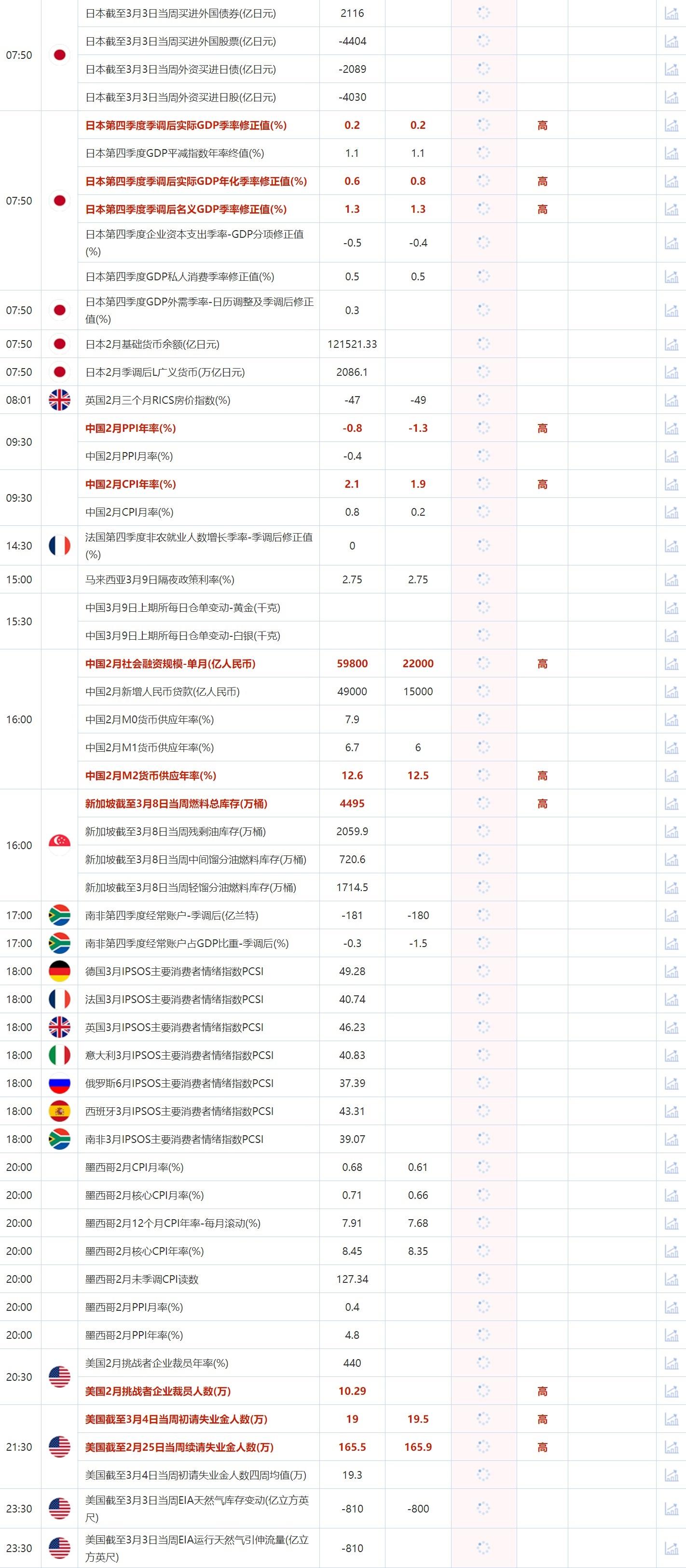Click the Spain flag beside 西班牙3月IPSOS
This screenshot has height=1568, width=686.
coord(60,1112)
